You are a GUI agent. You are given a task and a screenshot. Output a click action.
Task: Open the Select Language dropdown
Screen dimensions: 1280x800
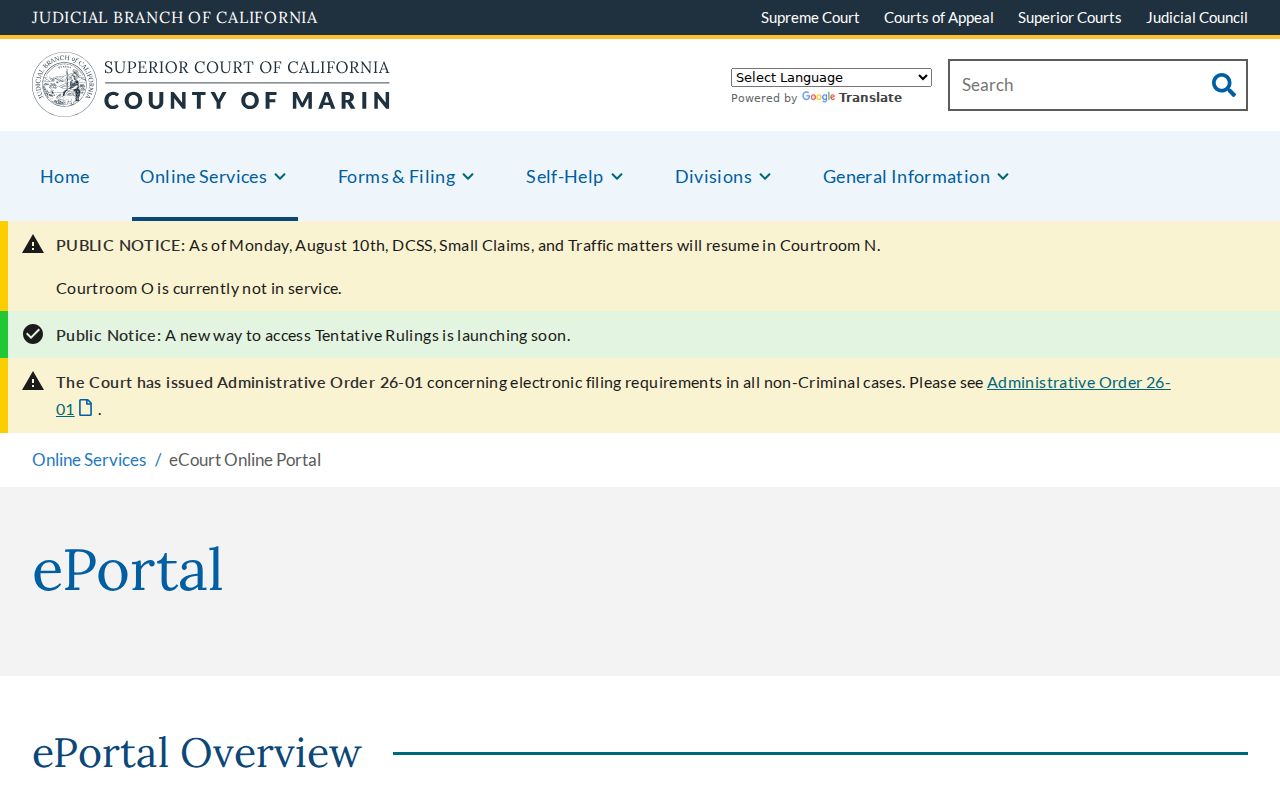pyautogui.click(x=831, y=77)
